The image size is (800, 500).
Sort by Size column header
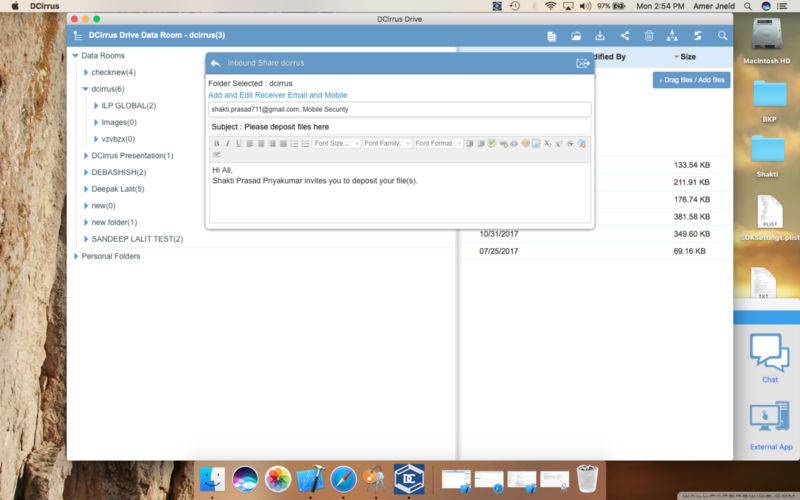click(687, 57)
